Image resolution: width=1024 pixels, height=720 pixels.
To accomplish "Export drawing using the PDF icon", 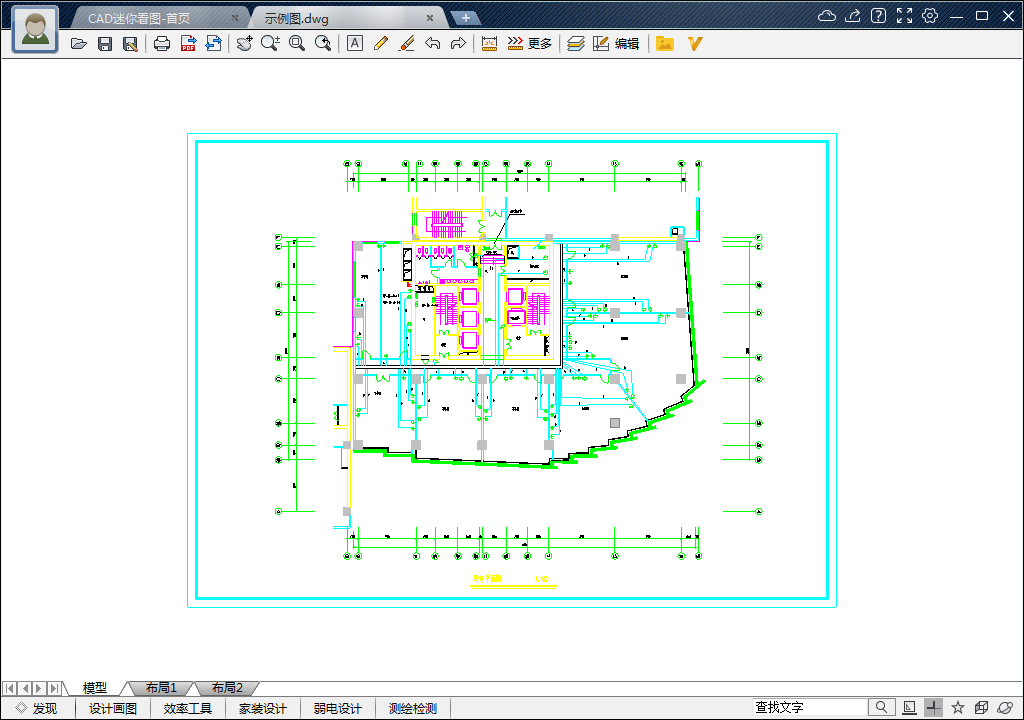I will 187,44.
